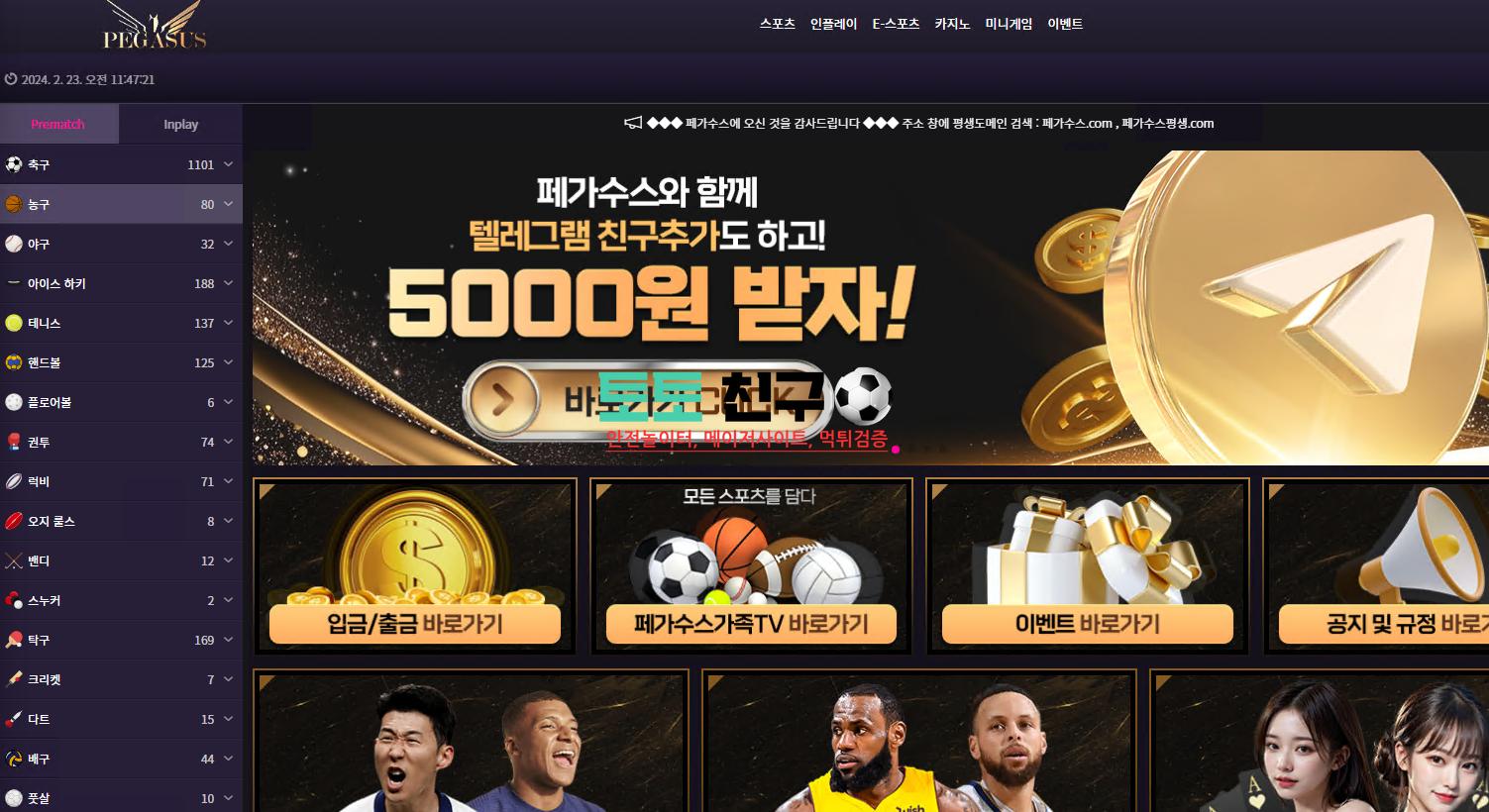Click the tennis ball icon next to 테니스
Viewport: 1489px width, 812px height.
click(x=14, y=323)
